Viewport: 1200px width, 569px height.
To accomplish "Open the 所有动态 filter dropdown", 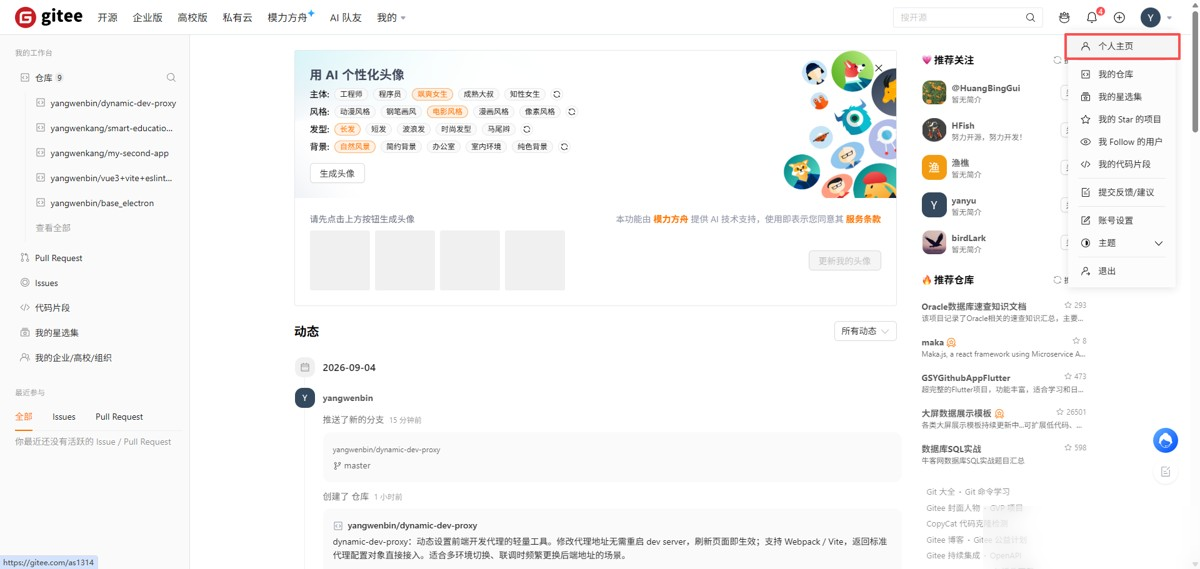I will point(865,331).
